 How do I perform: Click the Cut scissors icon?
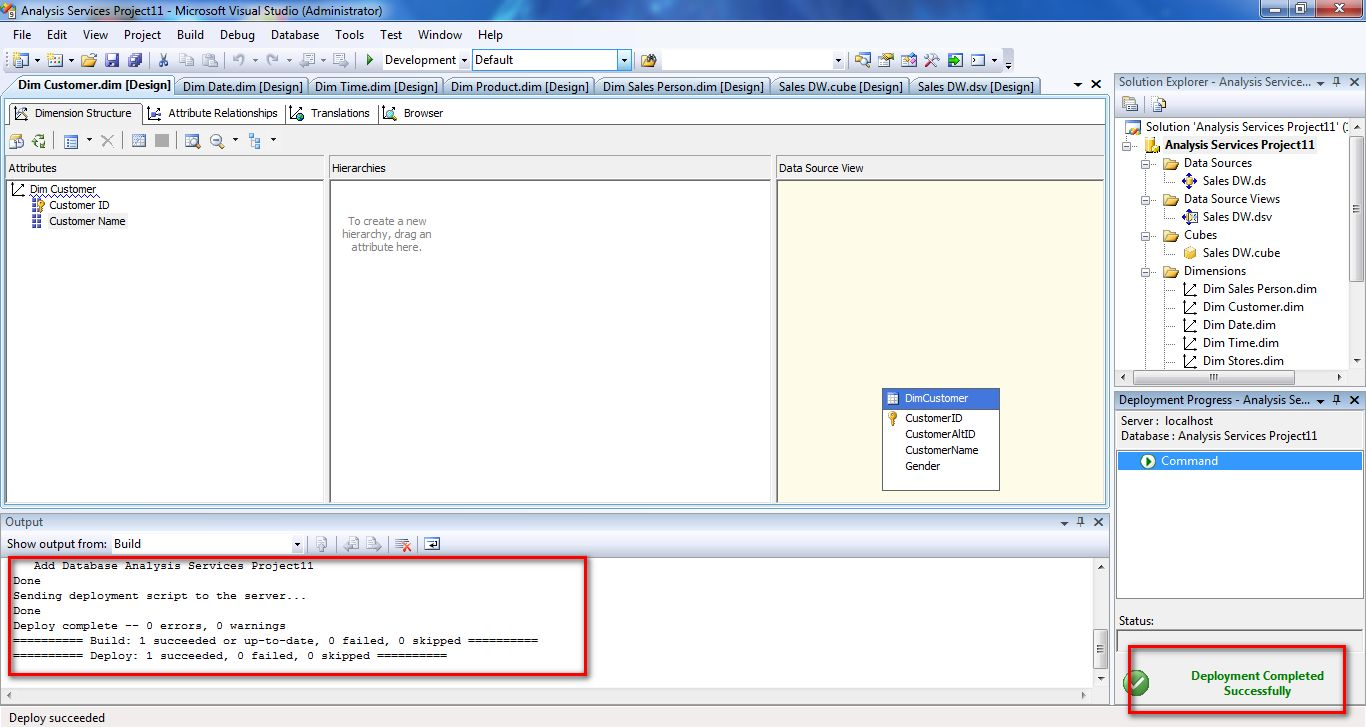(x=164, y=60)
